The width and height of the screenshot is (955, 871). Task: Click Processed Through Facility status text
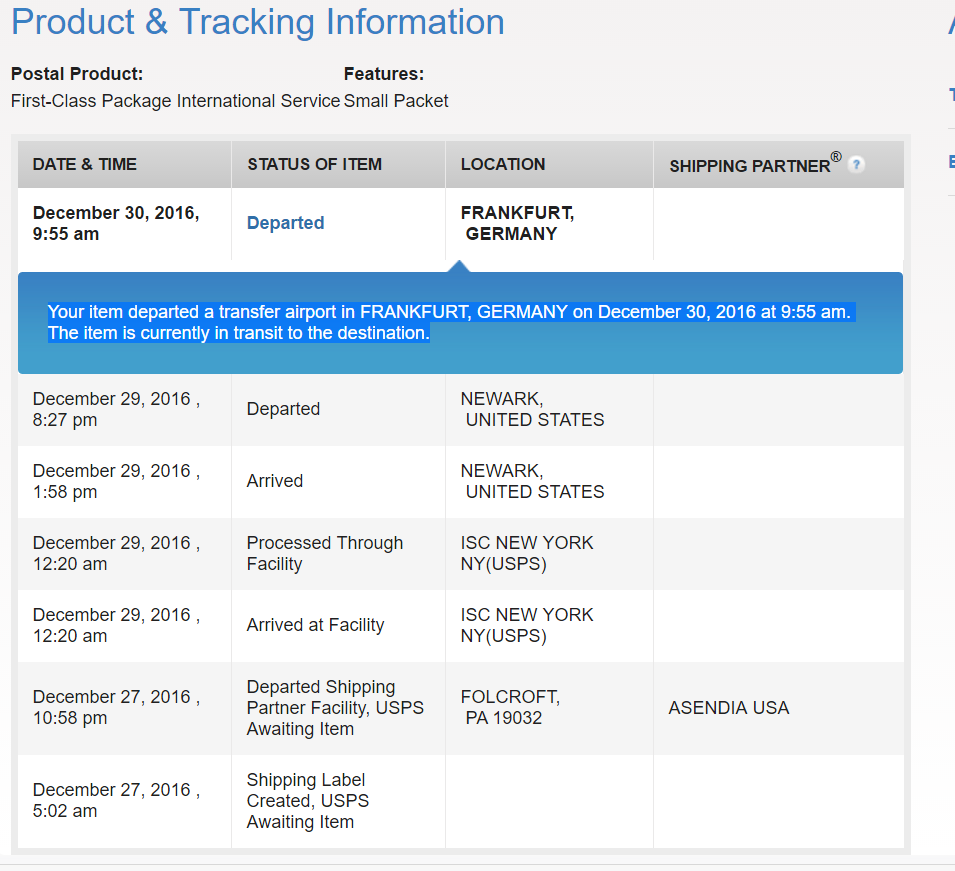[325, 553]
